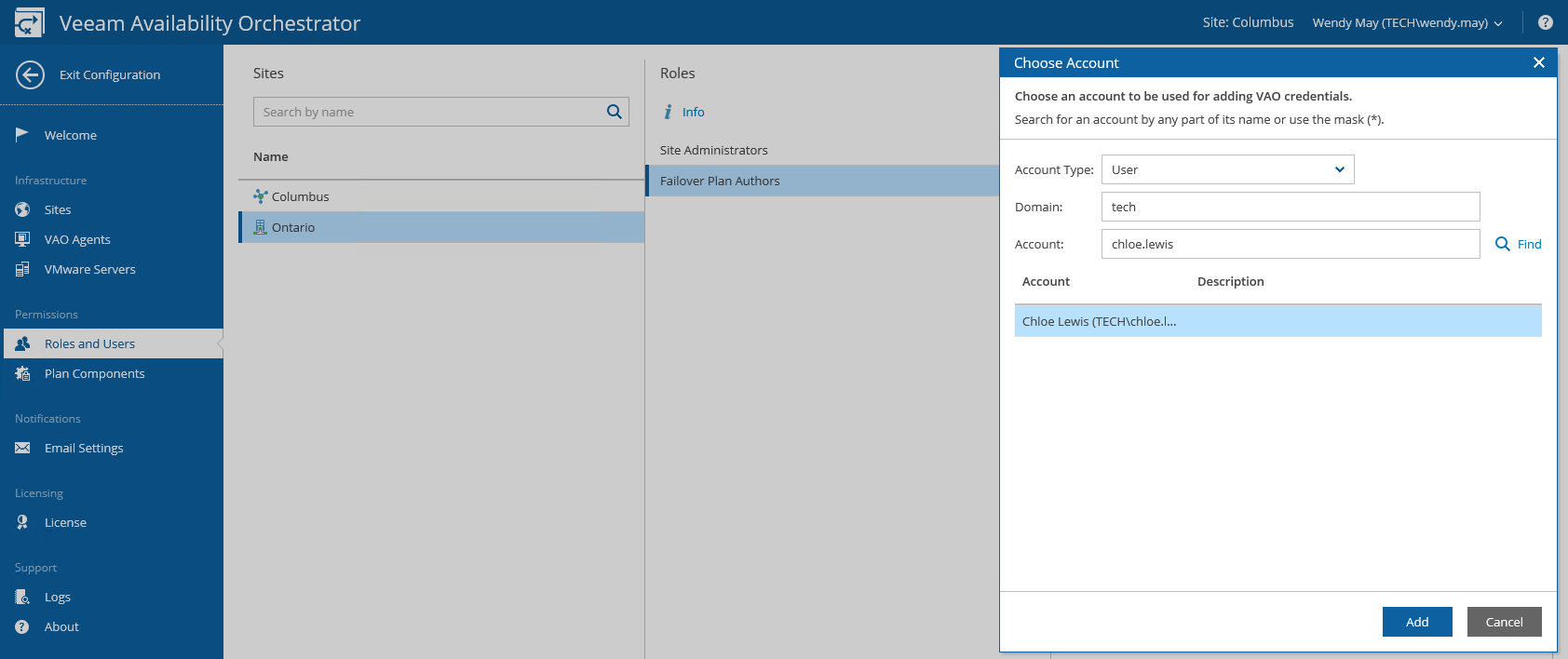Click the Find magnifier icon in dialog
The height and width of the screenshot is (659, 1568).
point(1503,244)
